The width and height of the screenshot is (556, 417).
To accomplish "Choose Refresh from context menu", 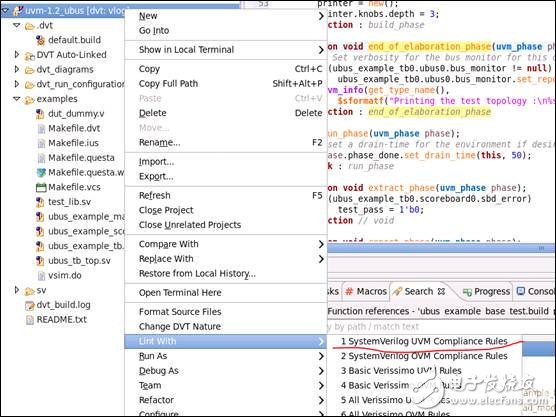I will click(x=226, y=195).
